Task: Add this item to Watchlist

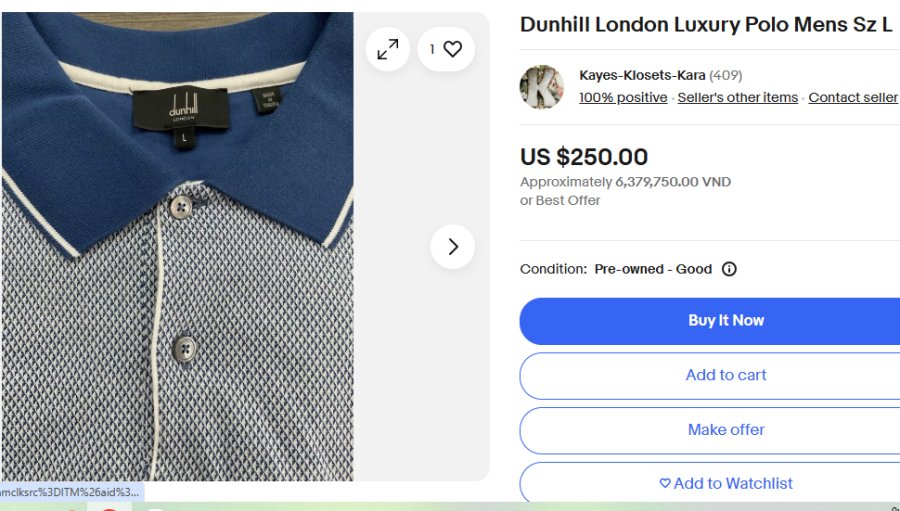Action: (x=725, y=483)
